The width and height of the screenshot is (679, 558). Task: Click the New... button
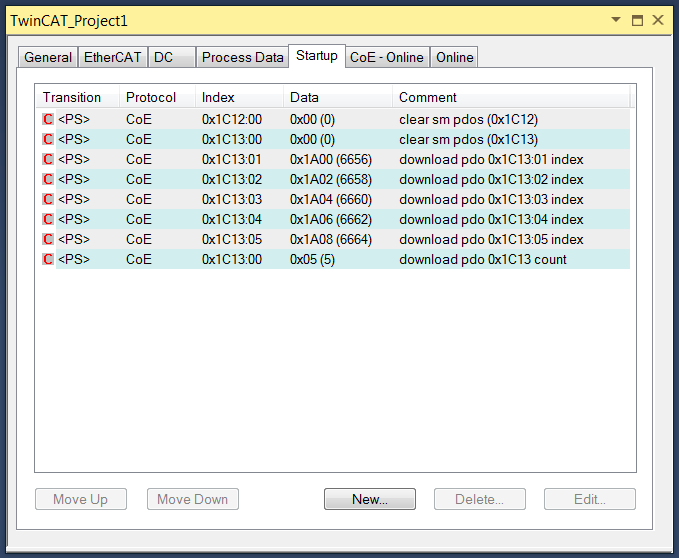[370, 499]
